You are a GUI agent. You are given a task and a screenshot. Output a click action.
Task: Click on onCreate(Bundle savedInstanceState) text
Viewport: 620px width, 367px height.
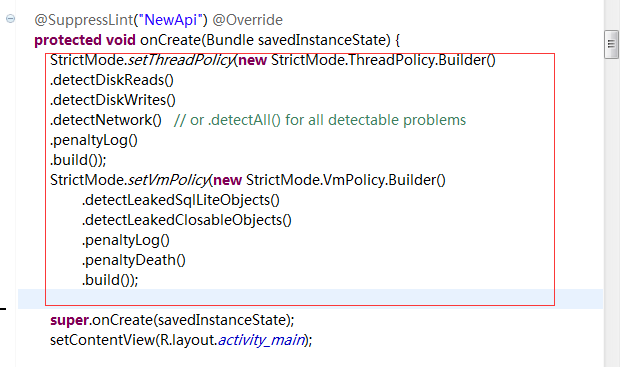[265, 40]
